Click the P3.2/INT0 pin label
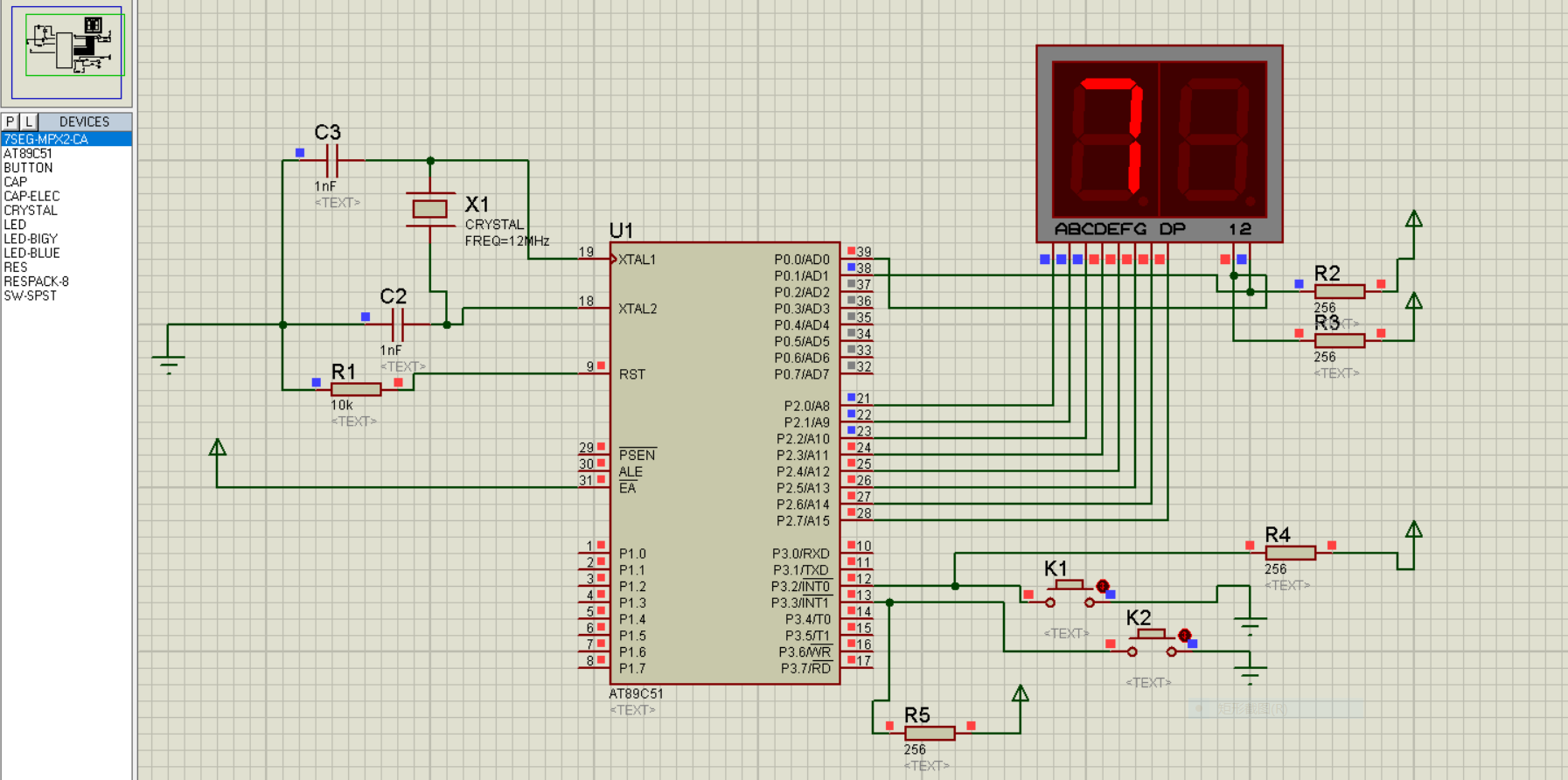This screenshot has width=1568, height=780. 800,587
